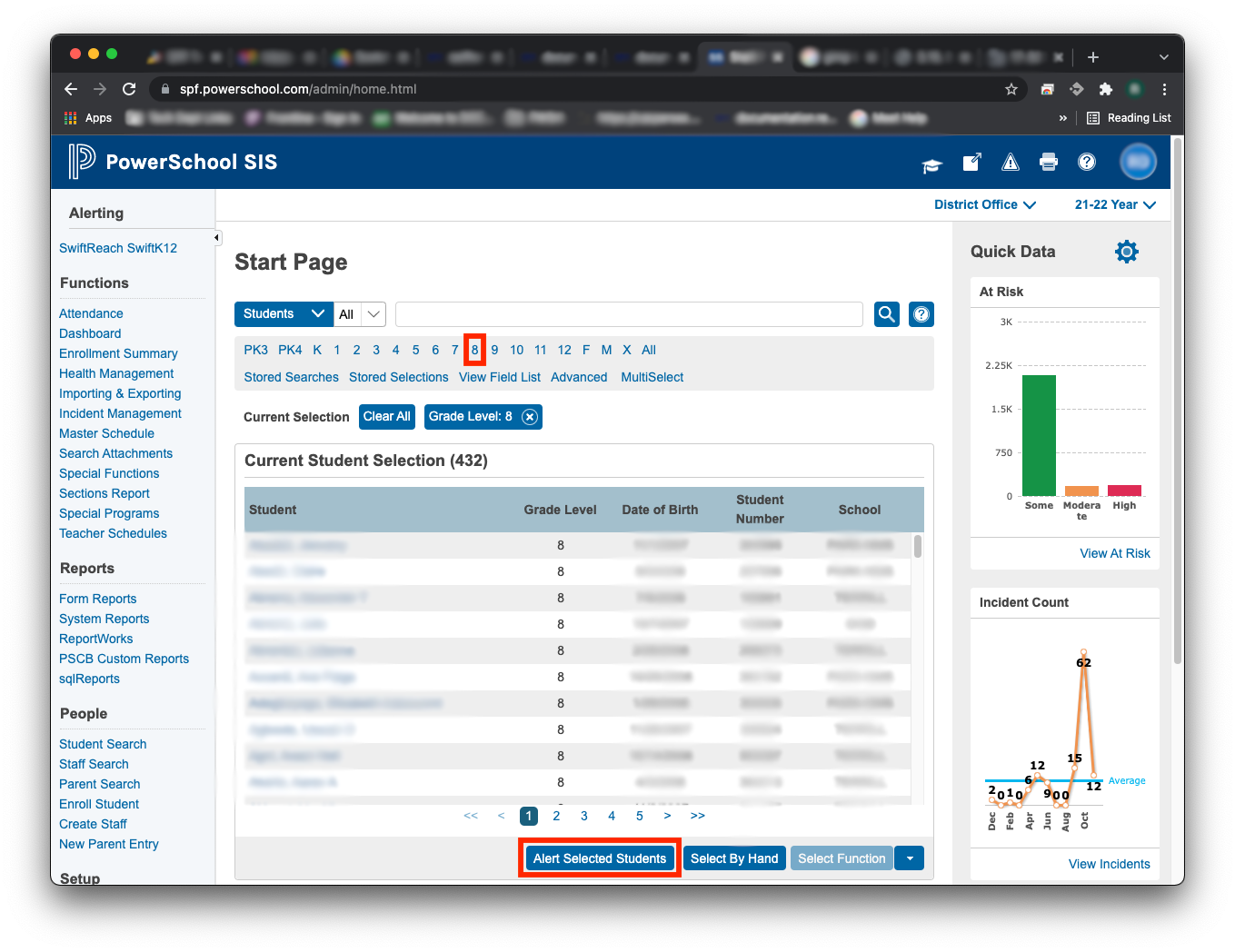Click View At Risk link
Viewport: 1235px width, 952px height.
pyautogui.click(x=1115, y=553)
